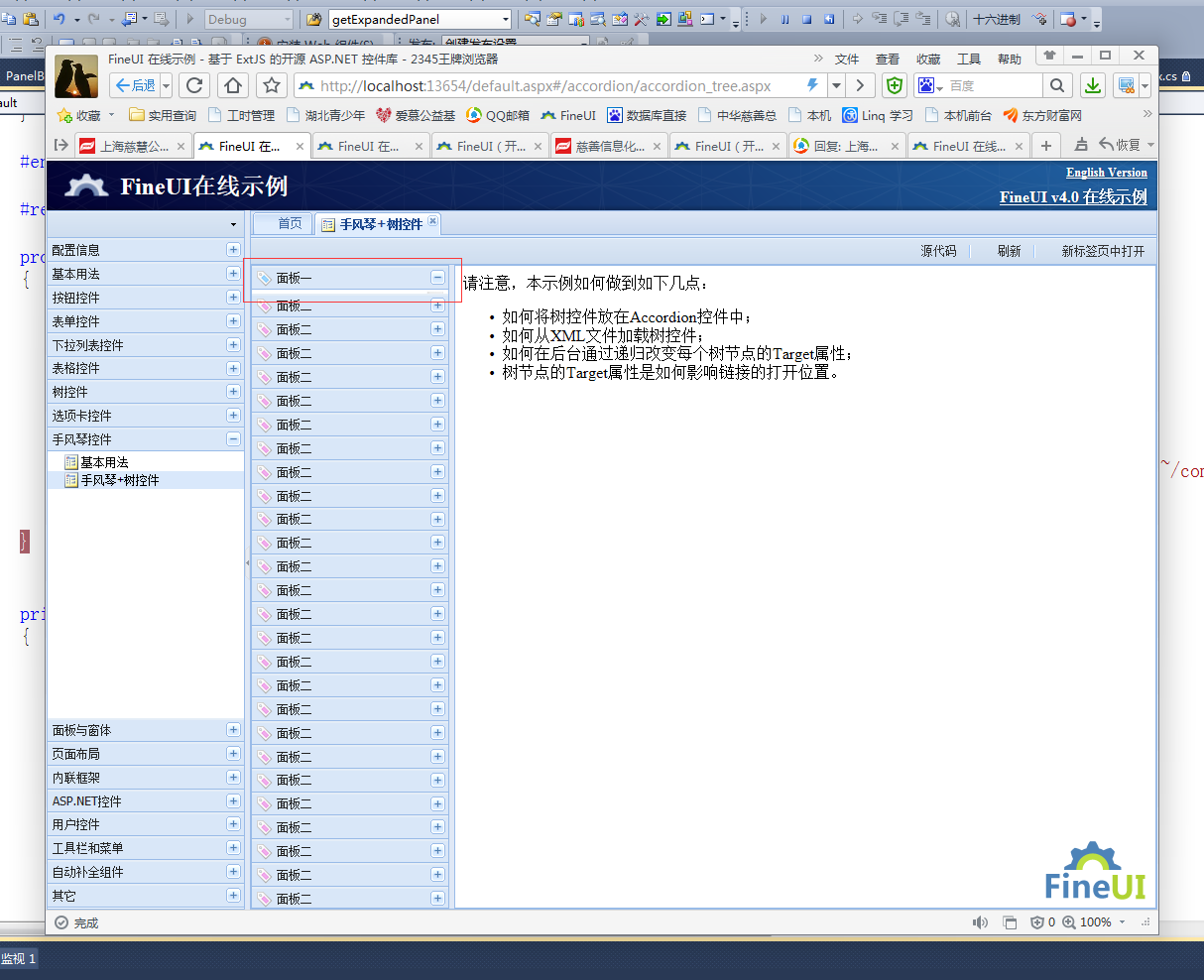This screenshot has width=1204, height=980.
Task: Expand the 树控件 accordion panel
Action: 233,392
